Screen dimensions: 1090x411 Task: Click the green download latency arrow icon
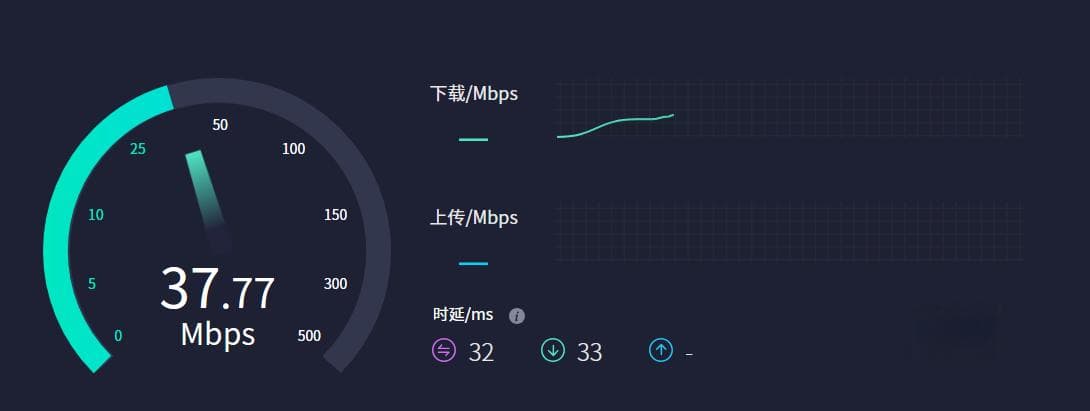[553, 350]
